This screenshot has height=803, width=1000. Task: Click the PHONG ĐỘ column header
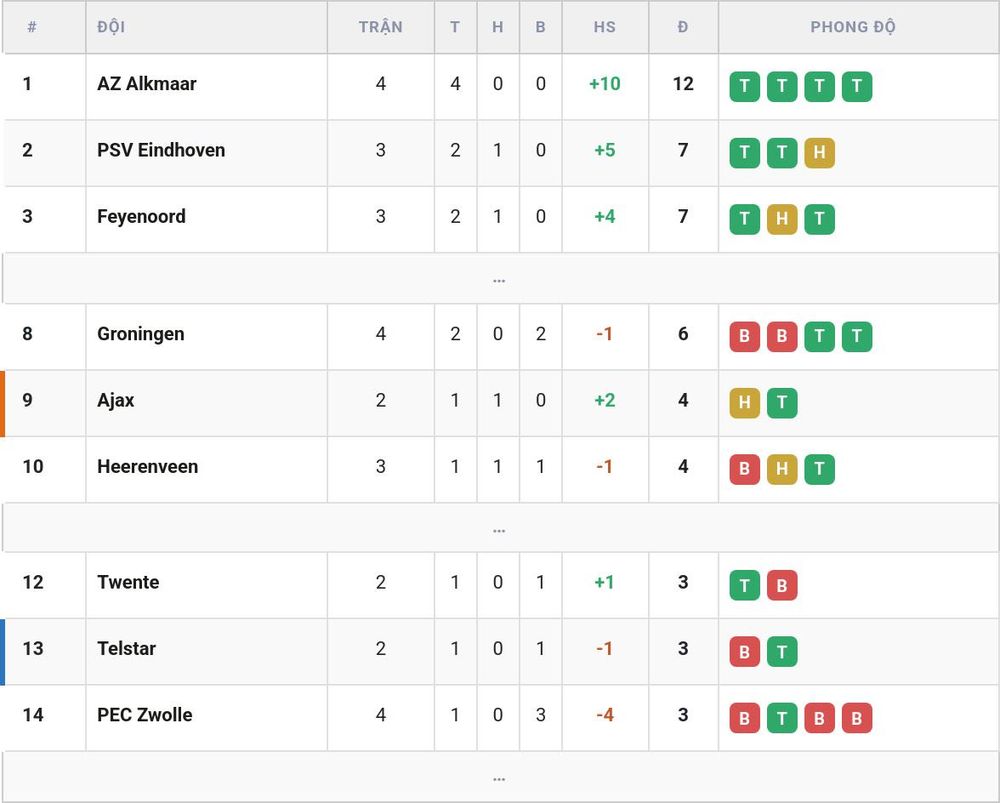click(x=853, y=27)
